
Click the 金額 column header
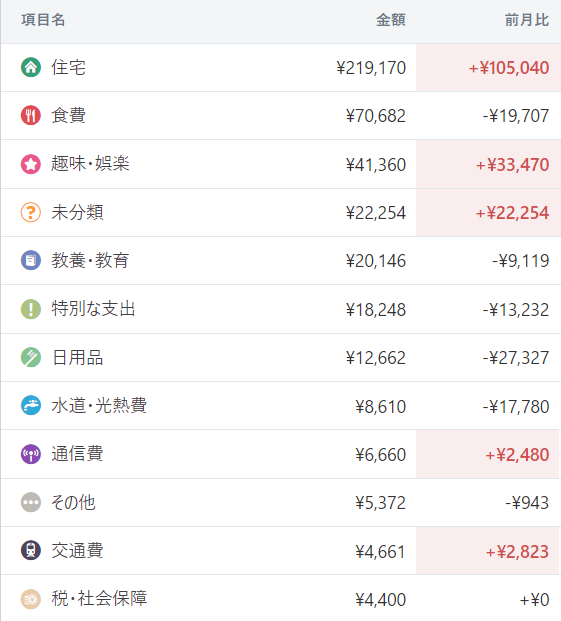coord(391,20)
